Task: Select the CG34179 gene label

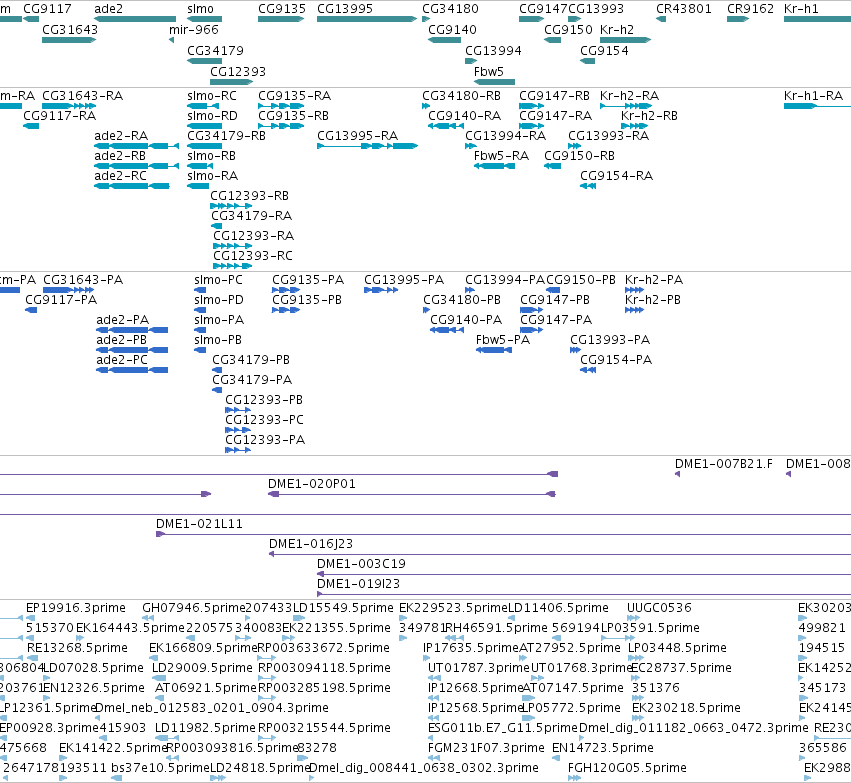Action: pyautogui.click(x=215, y=50)
